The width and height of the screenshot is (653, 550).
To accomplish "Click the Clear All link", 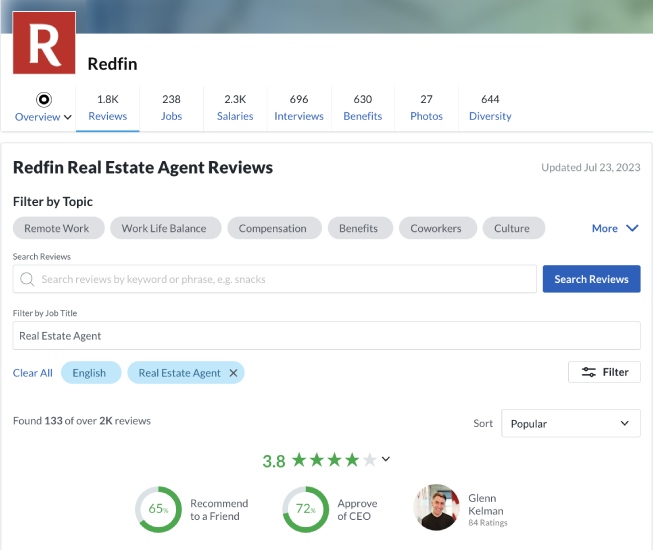I will coord(32,373).
